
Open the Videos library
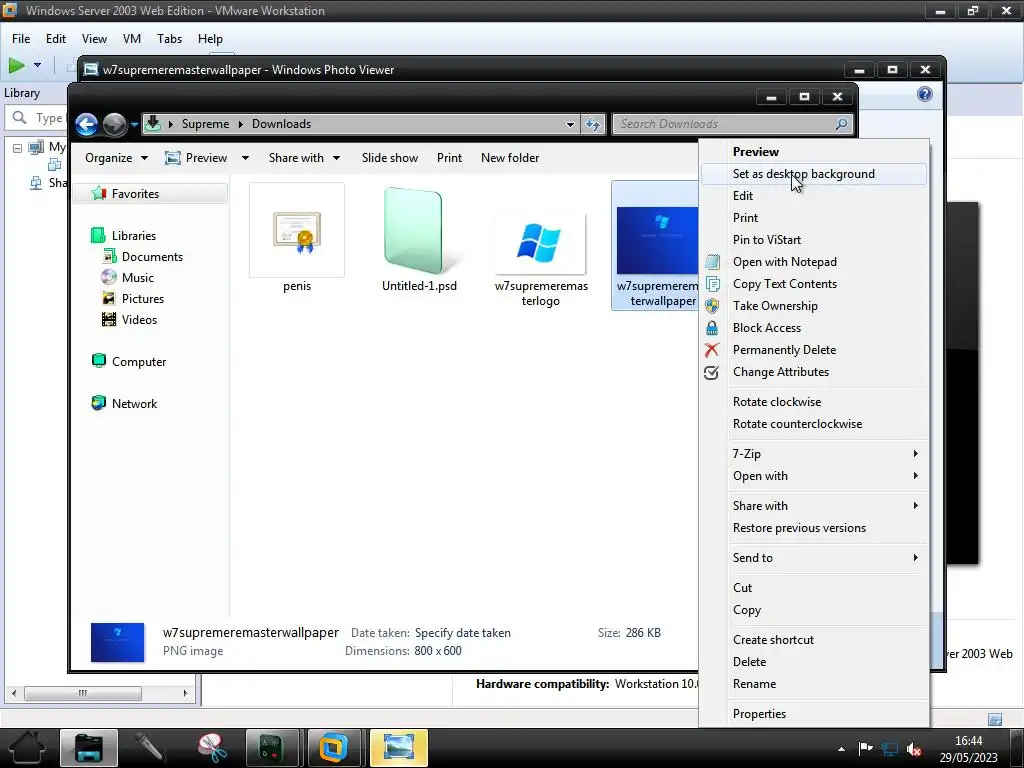[129, 319]
